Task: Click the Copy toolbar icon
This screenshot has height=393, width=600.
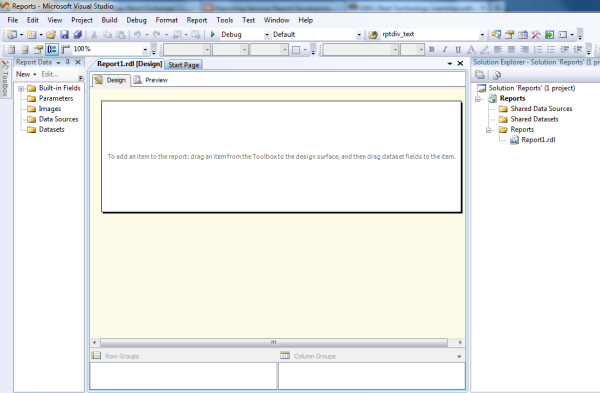Action: (x=108, y=35)
